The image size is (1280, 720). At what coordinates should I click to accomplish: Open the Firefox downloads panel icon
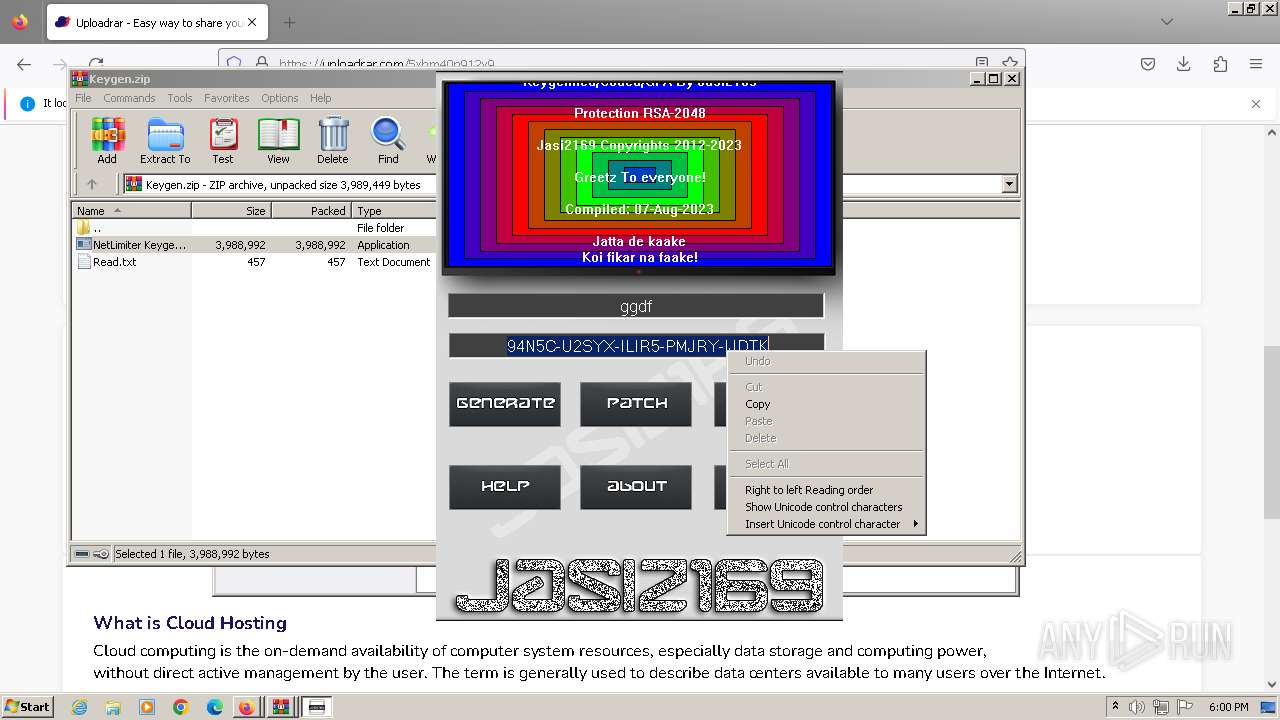(x=1184, y=64)
